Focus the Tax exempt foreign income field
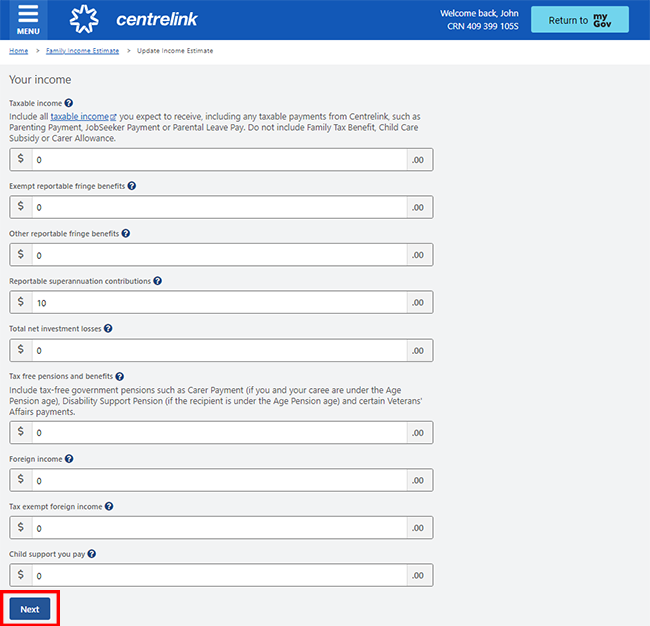The image size is (650, 626). (220, 528)
